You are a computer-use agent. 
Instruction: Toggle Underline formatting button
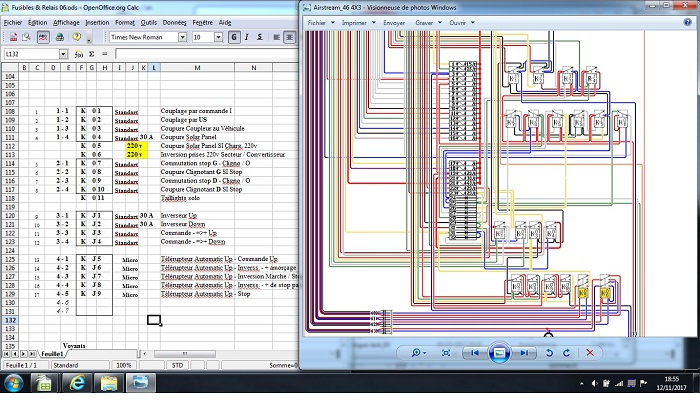pyautogui.click(x=259, y=37)
